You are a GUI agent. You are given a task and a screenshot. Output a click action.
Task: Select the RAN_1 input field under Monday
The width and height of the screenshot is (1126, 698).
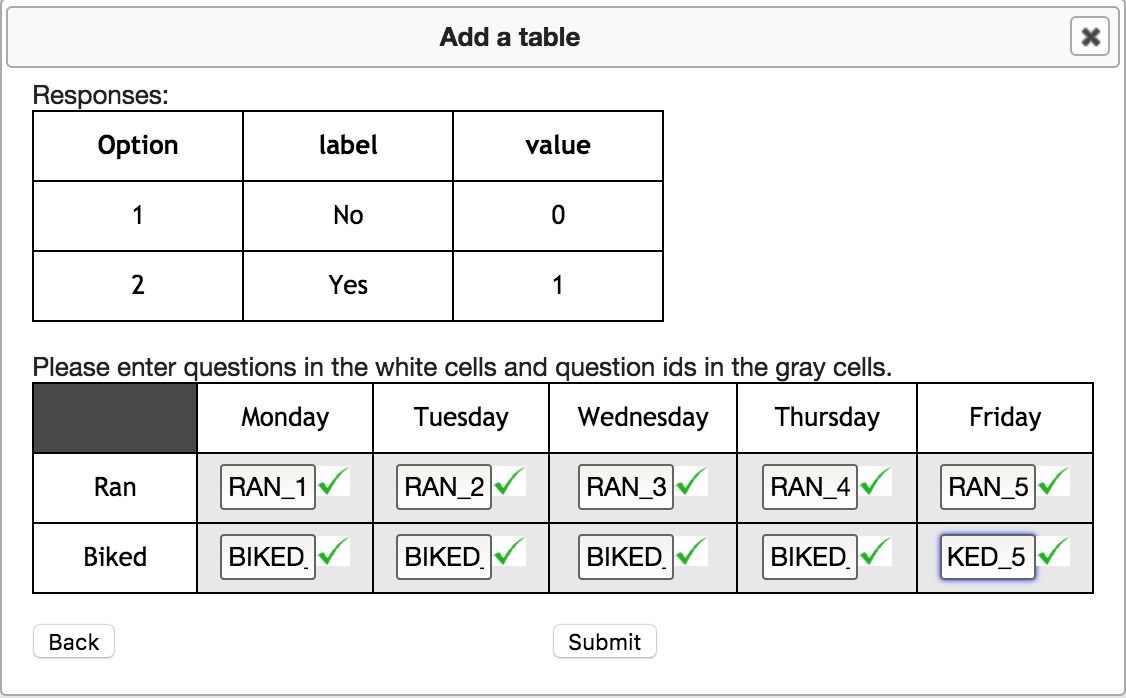(x=266, y=487)
